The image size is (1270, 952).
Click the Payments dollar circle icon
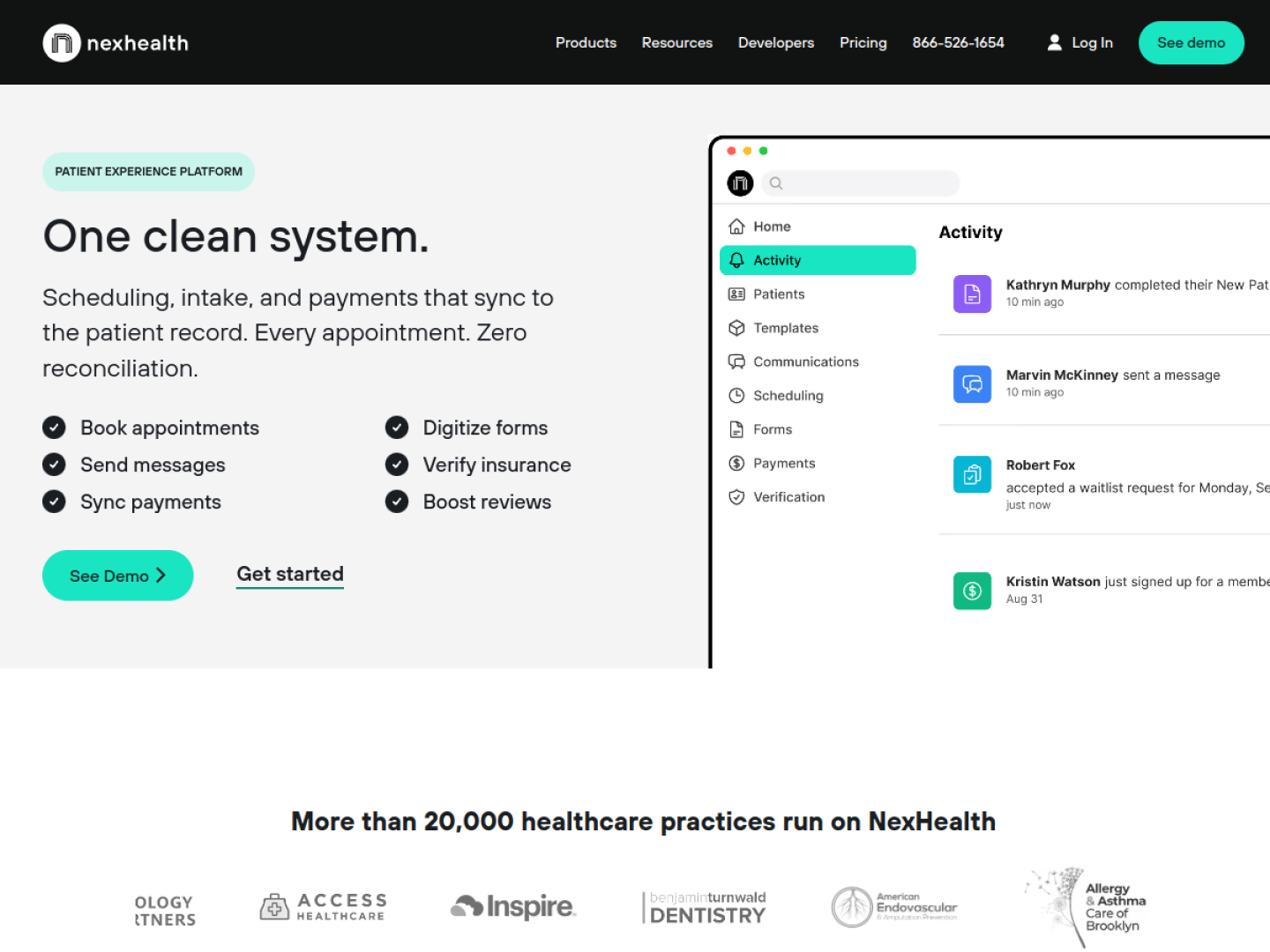[736, 463]
